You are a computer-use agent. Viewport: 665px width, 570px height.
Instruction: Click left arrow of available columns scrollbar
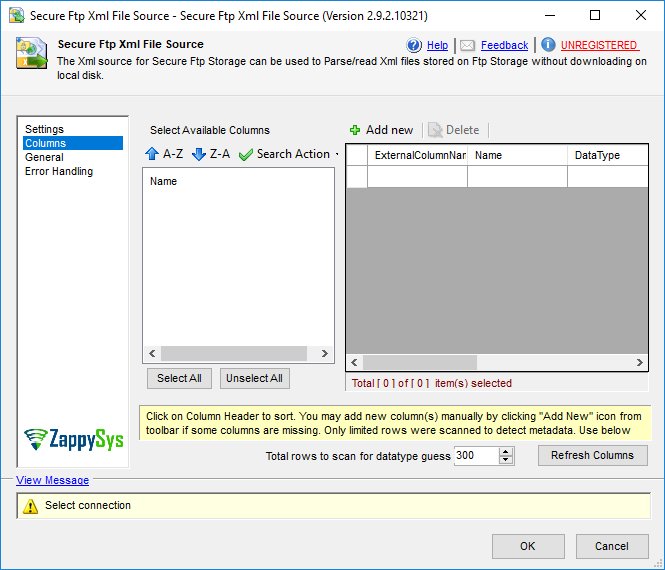152,353
